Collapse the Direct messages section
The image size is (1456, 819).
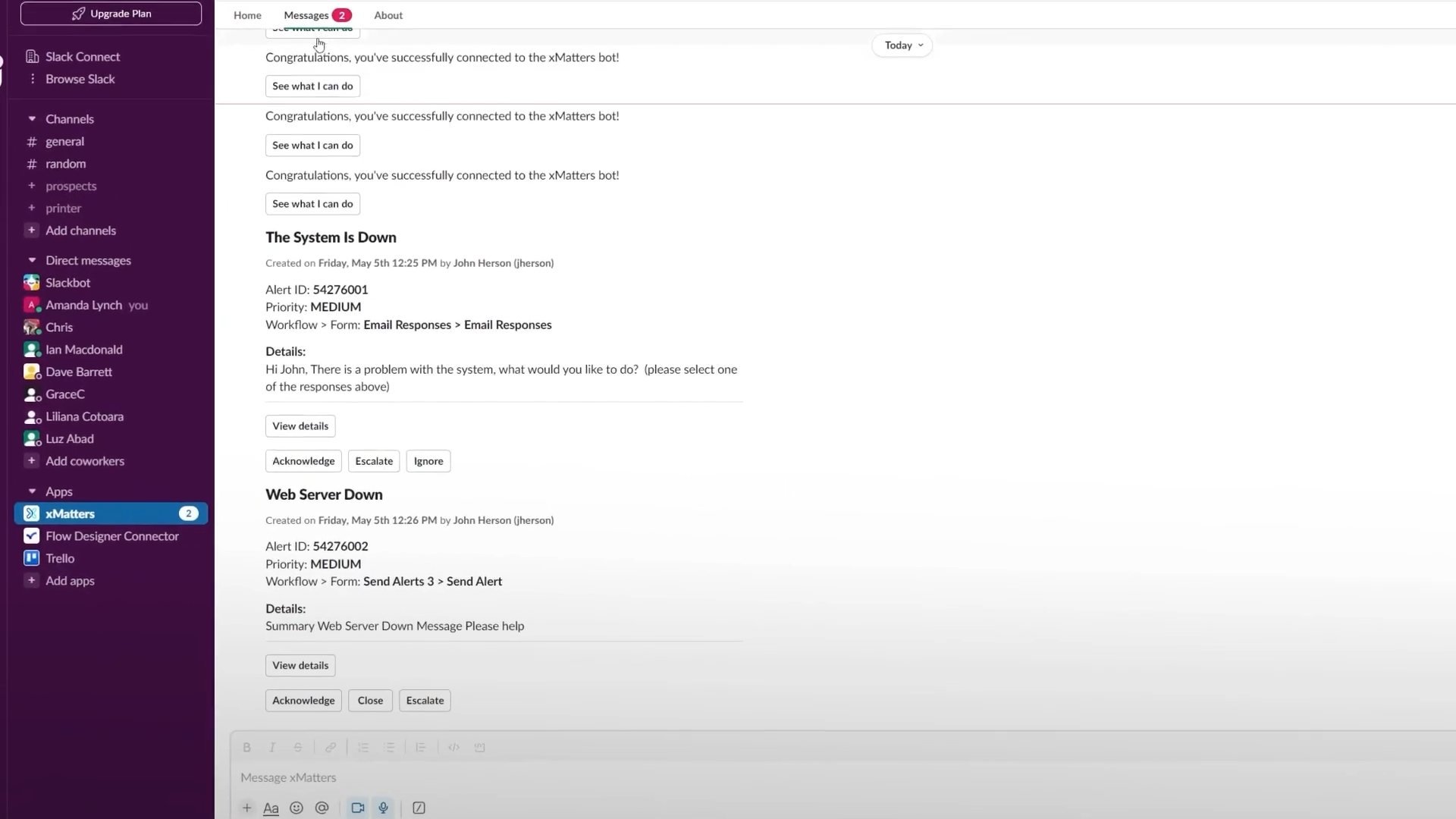click(x=32, y=260)
